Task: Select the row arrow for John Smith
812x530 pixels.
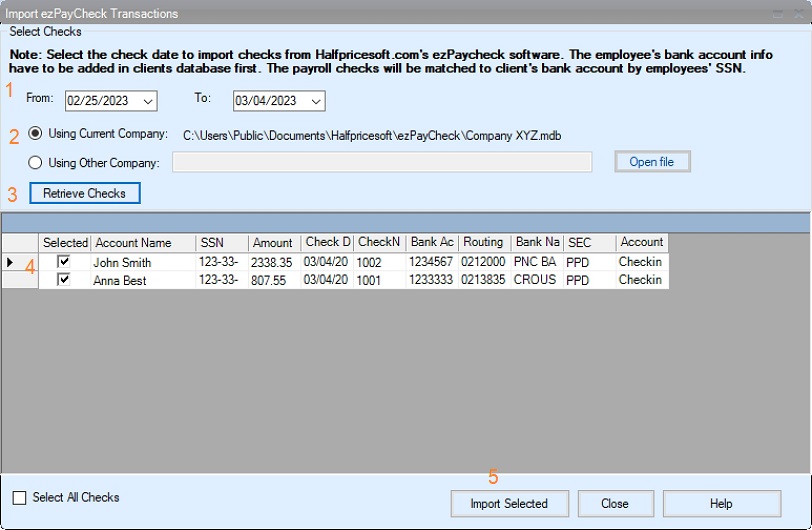Action: pyautogui.click(x=11, y=262)
